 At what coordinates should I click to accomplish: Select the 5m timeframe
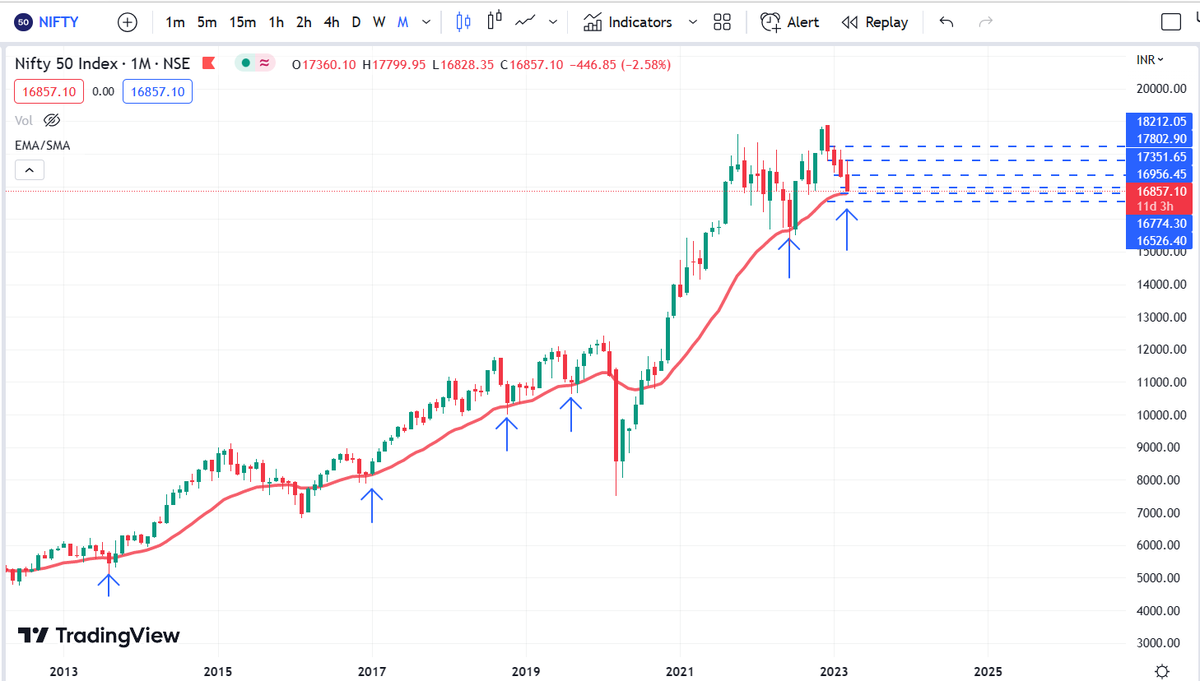pos(207,22)
